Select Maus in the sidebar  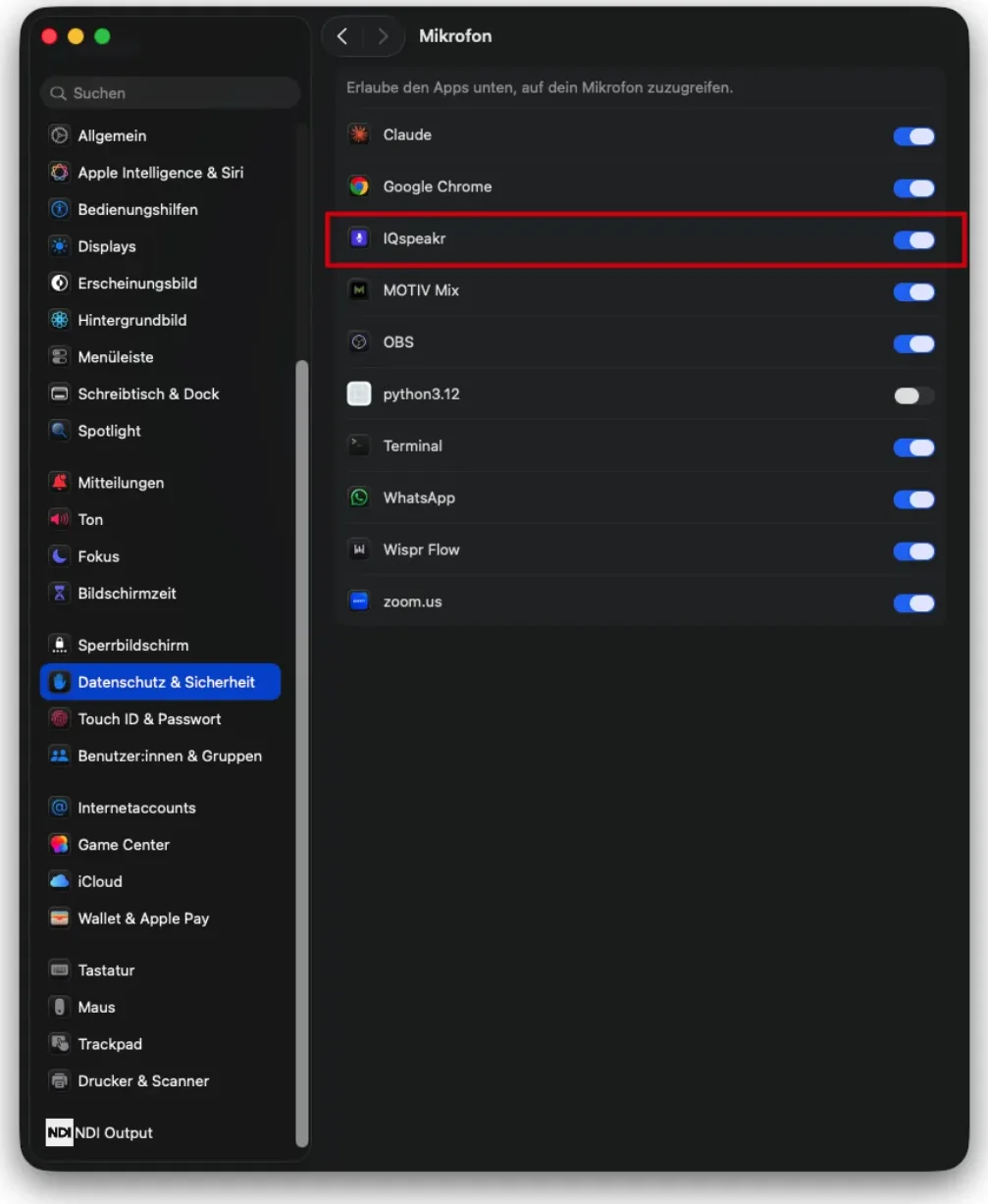tap(160, 1007)
